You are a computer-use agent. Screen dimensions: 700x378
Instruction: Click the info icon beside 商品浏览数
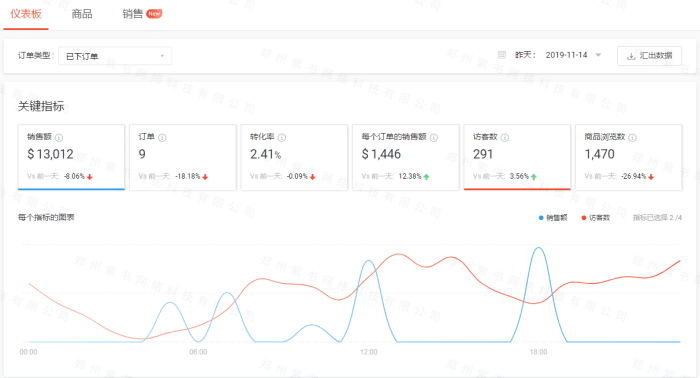(632, 137)
